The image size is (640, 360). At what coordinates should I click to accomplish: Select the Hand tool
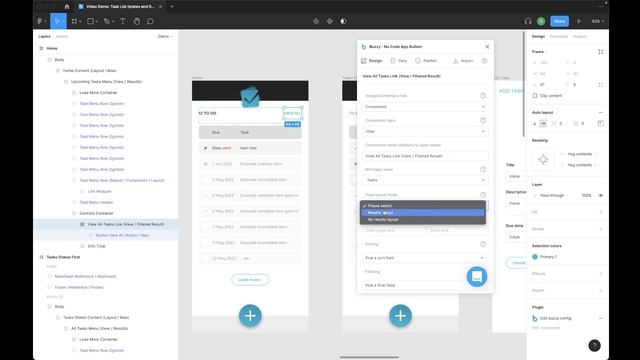[137, 21]
